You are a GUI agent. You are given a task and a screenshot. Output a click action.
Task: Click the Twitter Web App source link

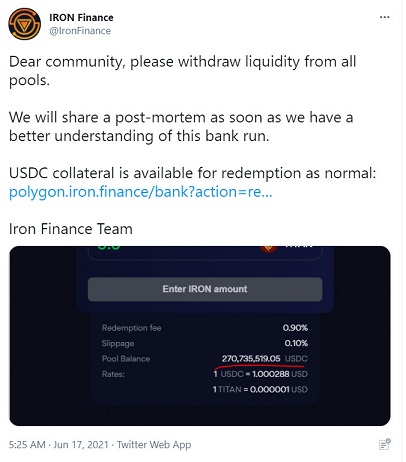(x=154, y=445)
